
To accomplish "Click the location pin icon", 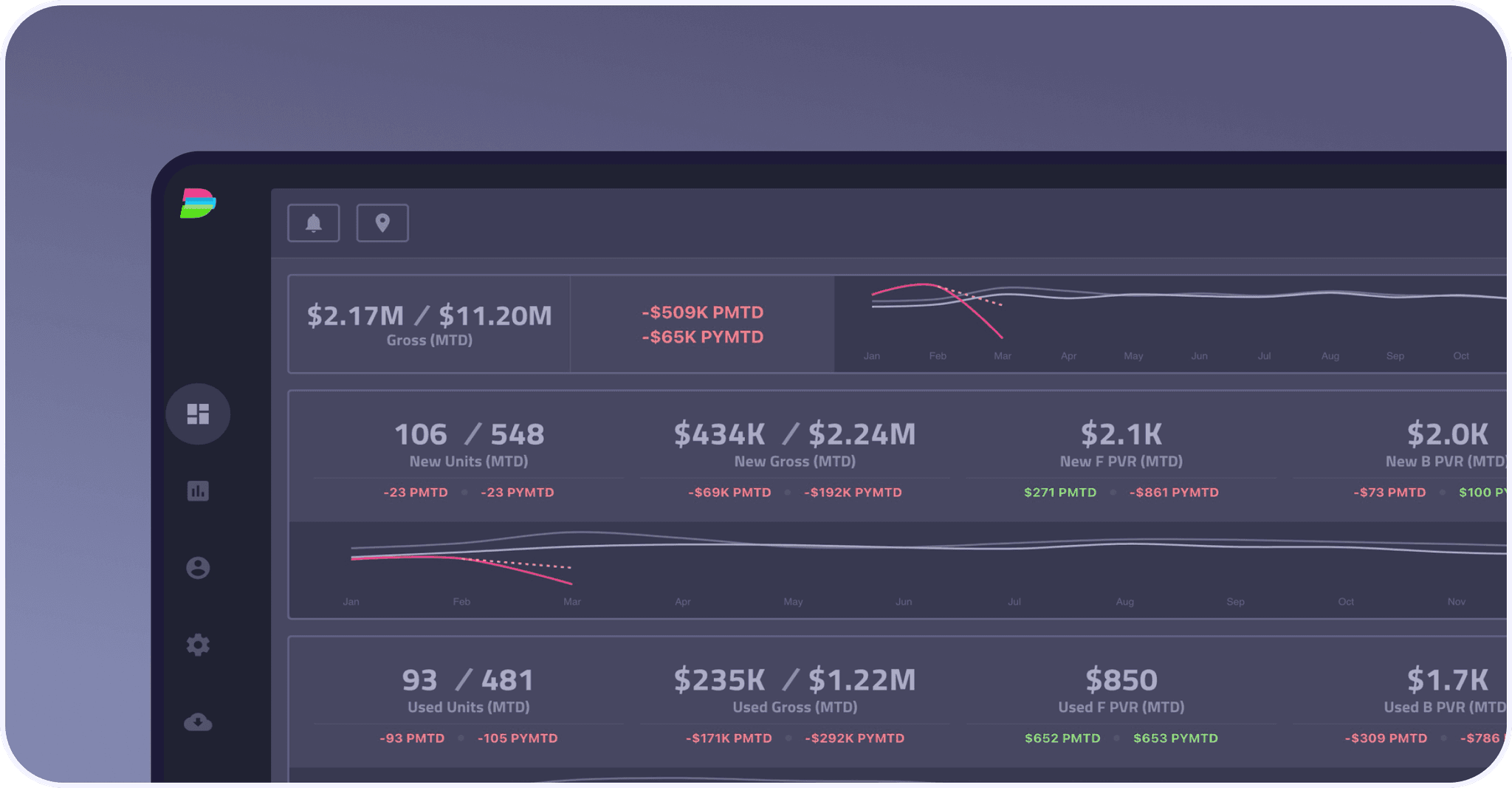I will pyautogui.click(x=382, y=222).
